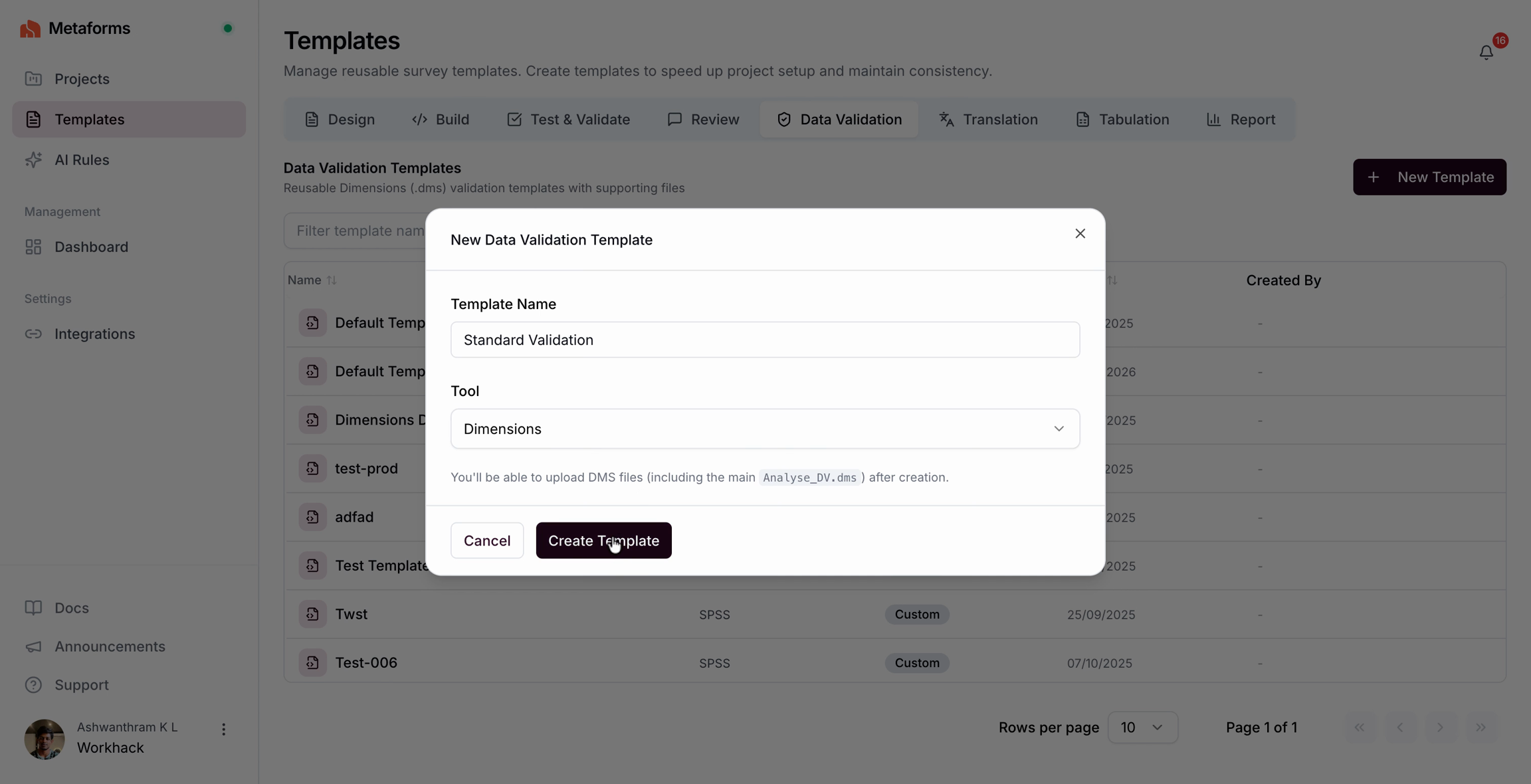Expand the Tool dropdown showing Dimensions

765,429
